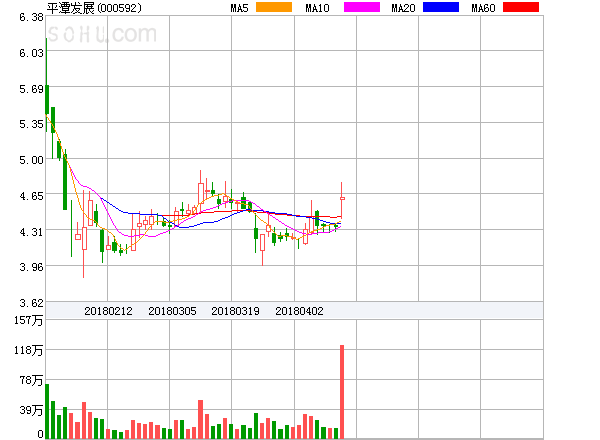Click the MA5 legend label
600x440 pixels.
240,8
